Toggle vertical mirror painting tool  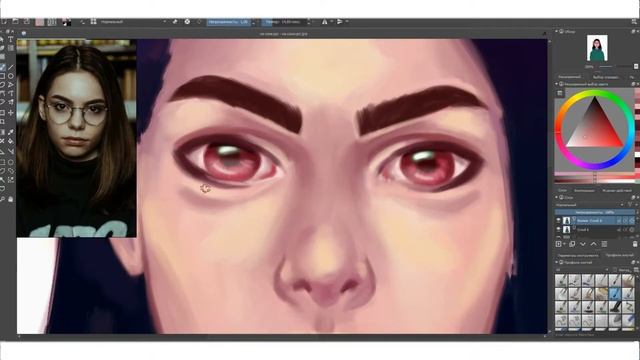coord(340,22)
